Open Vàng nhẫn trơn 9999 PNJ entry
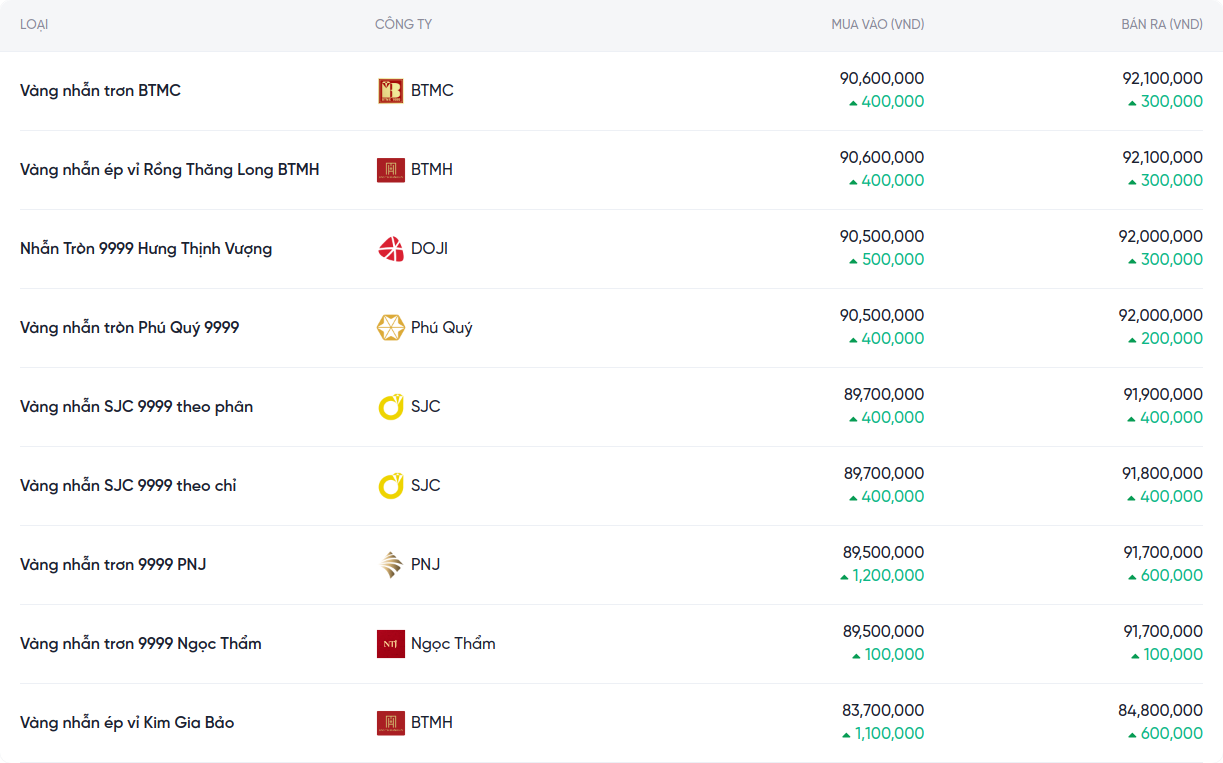This screenshot has height=763, width=1223. click(113, 565)
